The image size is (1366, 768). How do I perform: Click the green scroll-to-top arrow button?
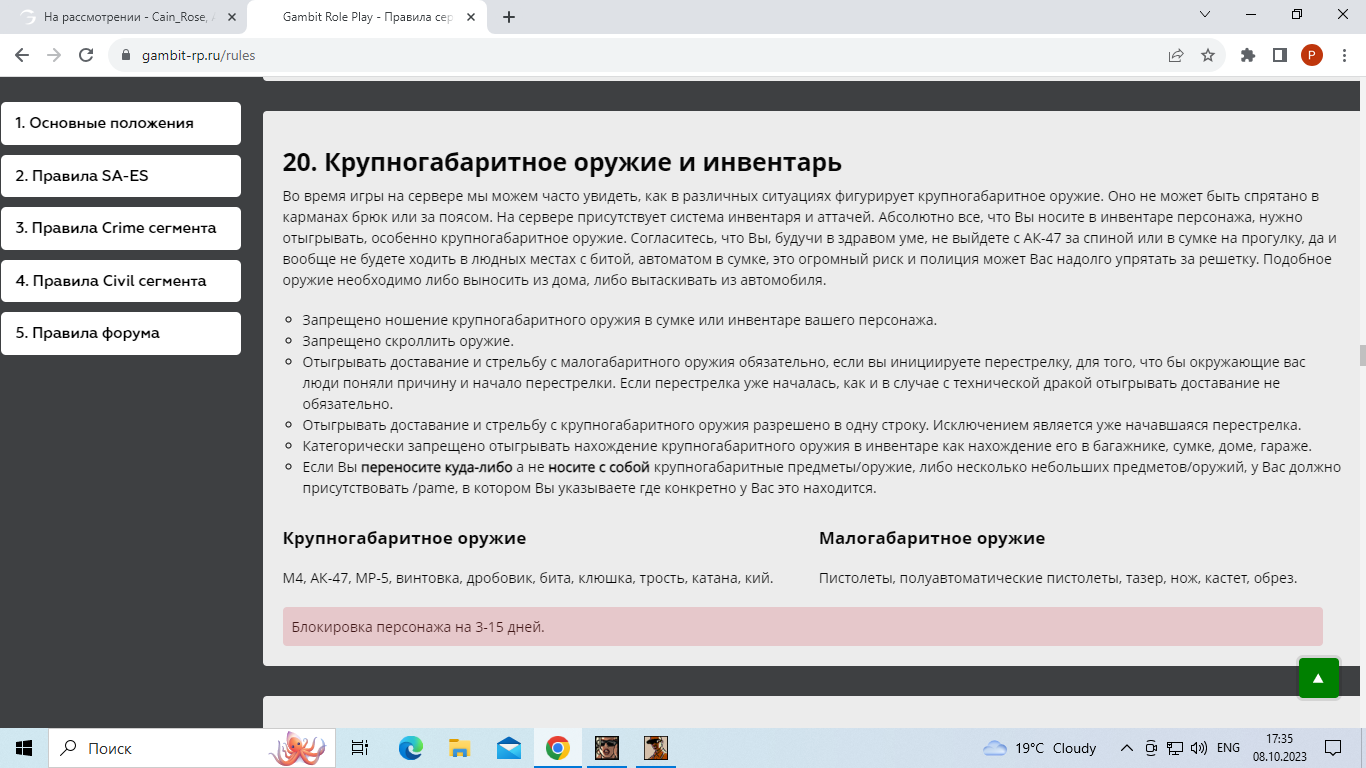tap(1318, 678)
